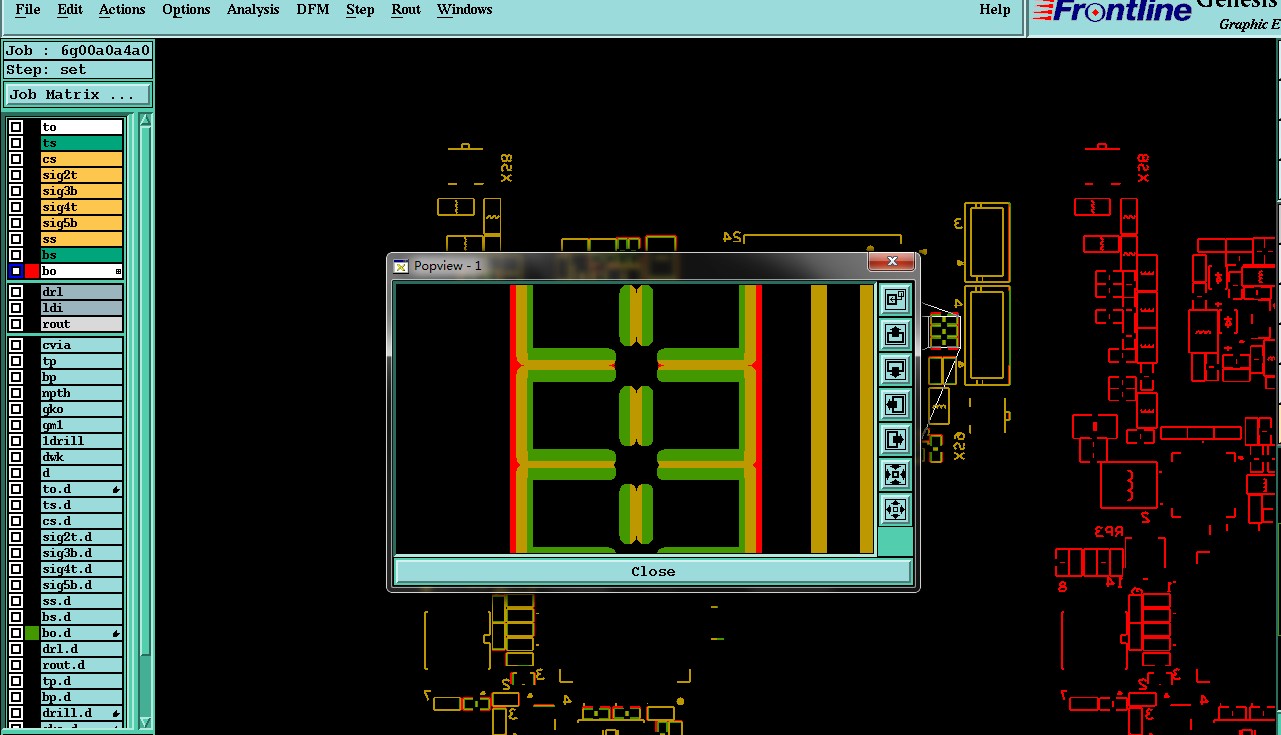Image resolution: width=1281 pixels, height=735 pixels.
Task: Open the File menu
Action: [x=28, y=10]
